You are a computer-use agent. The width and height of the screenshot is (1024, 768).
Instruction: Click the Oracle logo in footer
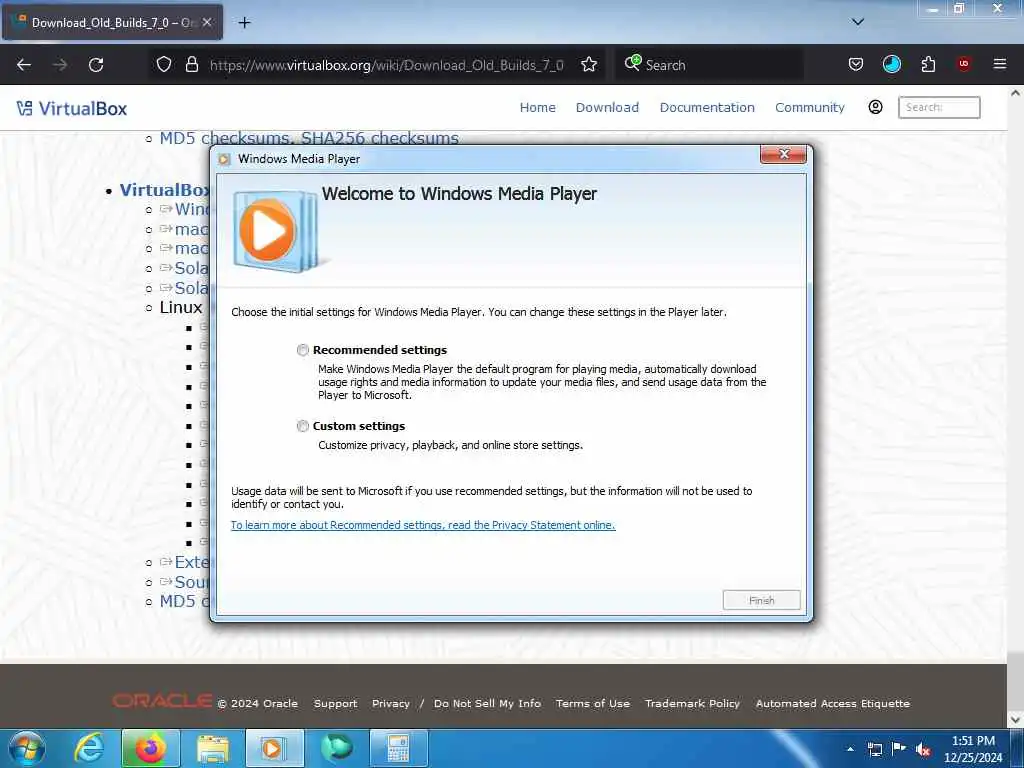(x=162, y=701)
